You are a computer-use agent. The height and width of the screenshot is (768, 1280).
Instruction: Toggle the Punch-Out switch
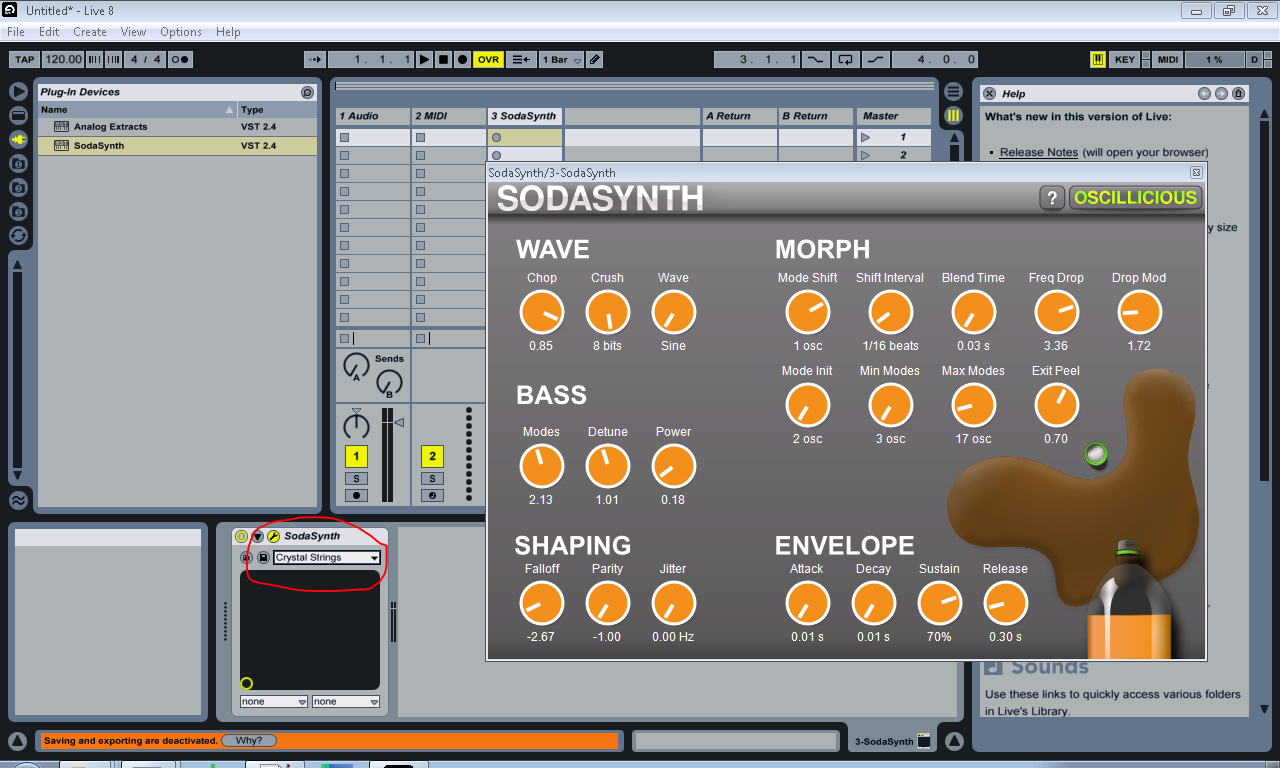pyautogui.click(x=876, y=60)
